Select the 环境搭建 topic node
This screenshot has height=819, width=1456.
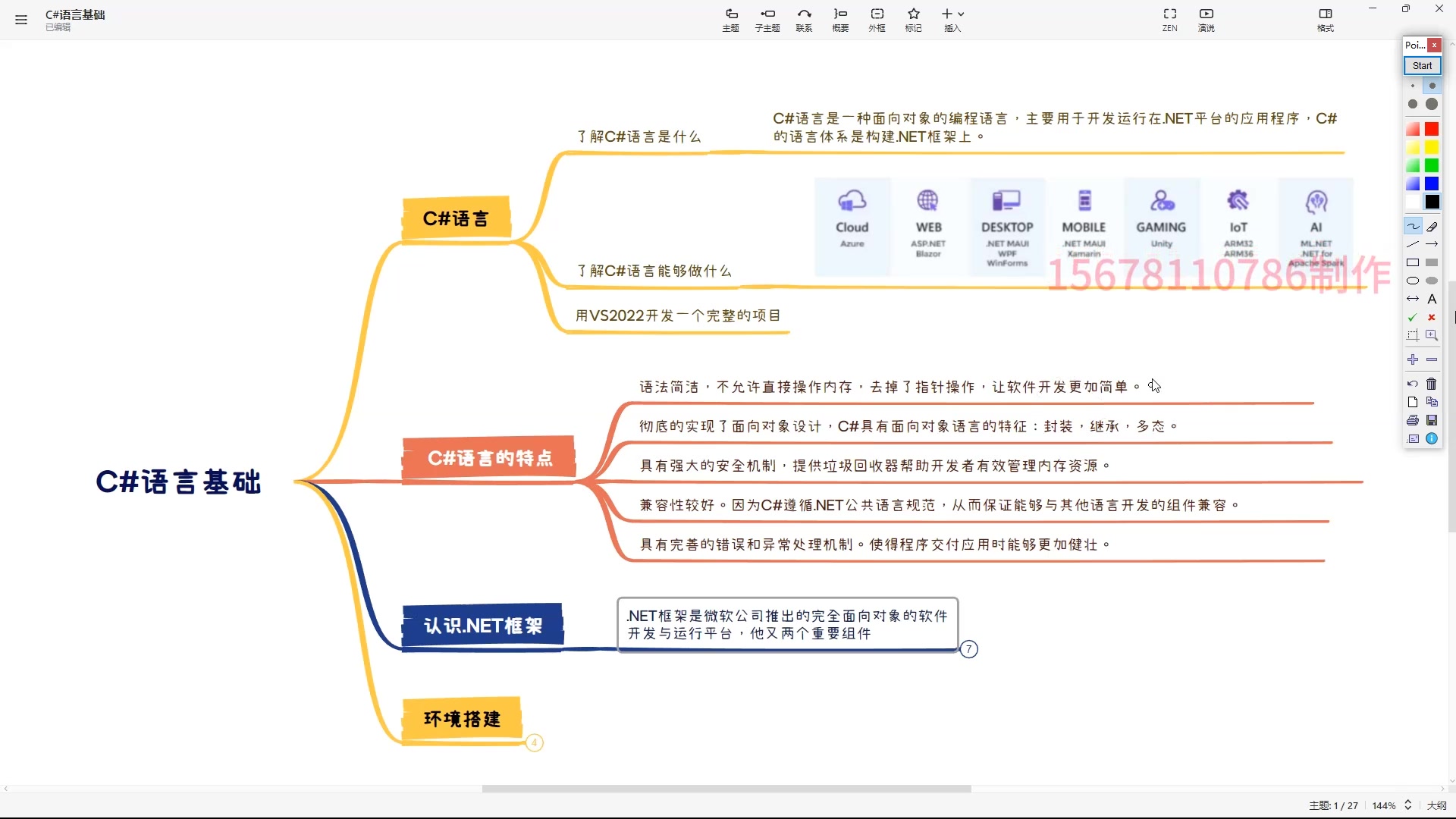click(x=462, y=719)
